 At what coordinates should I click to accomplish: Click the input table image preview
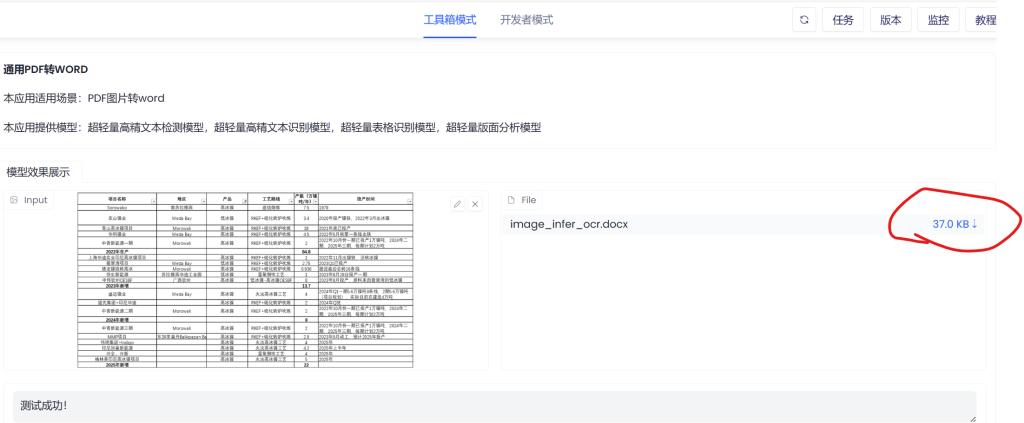click(x=245, y=280)
